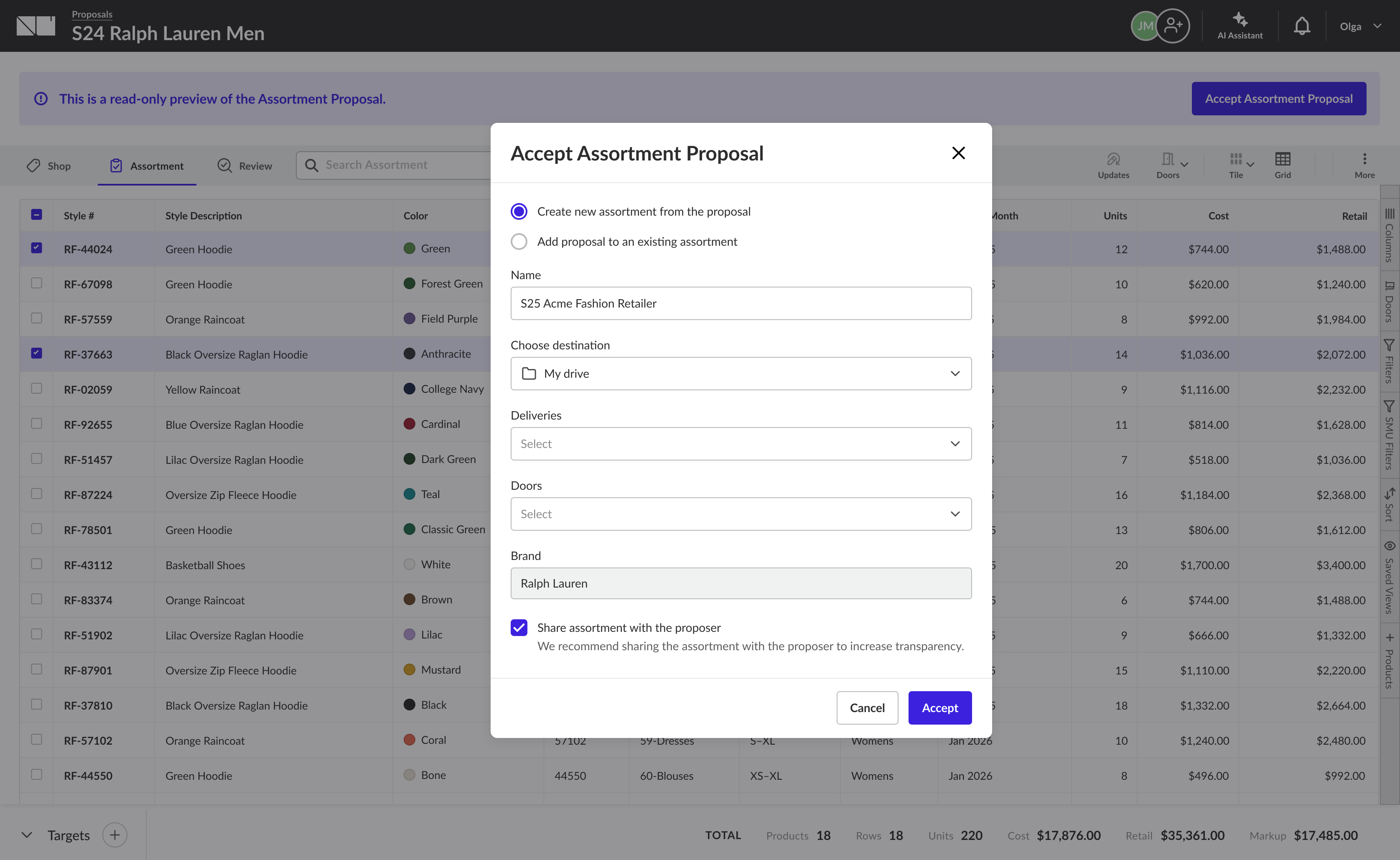The image size is (1400, 860).
Task: Switch to the Shop tab
Action: [49, 165]
